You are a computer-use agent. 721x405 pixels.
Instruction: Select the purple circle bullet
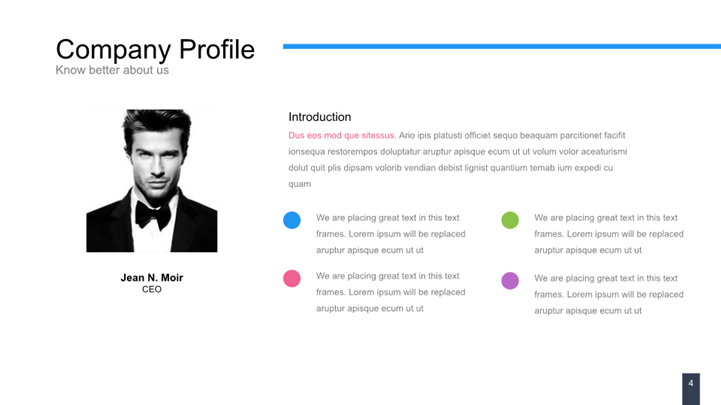tap(510, 281)
